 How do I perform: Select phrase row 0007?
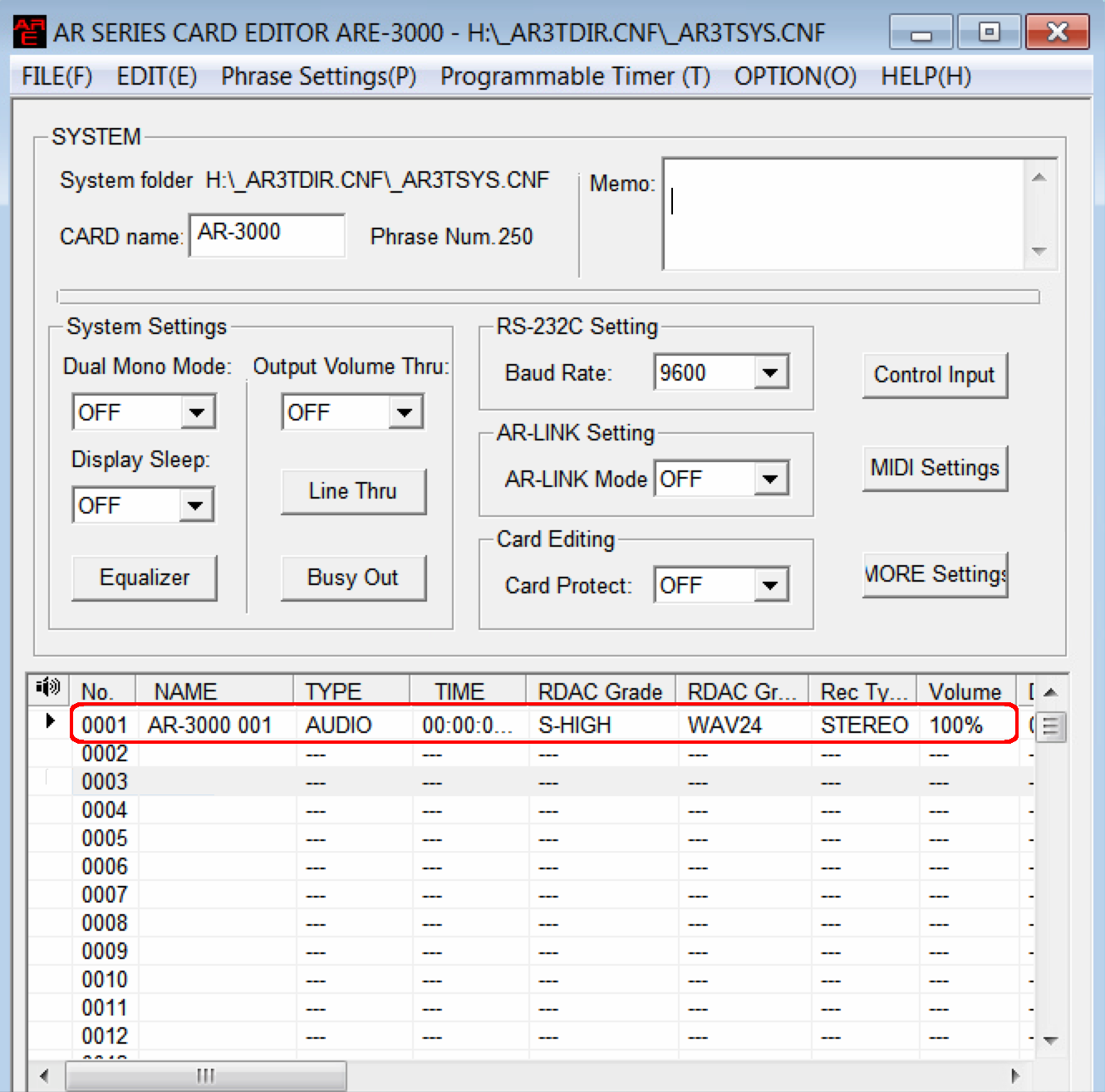pyautogui.click(x=532, y=895)
